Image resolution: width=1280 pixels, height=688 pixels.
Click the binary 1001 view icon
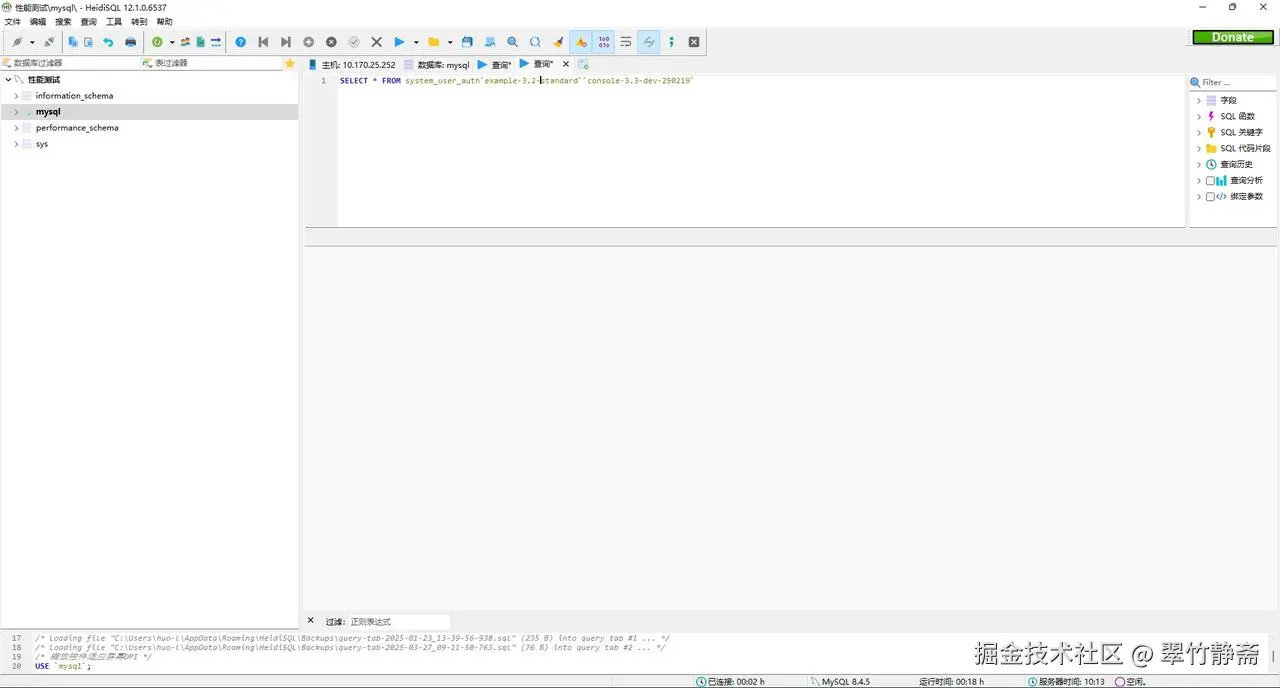[604, 42]
